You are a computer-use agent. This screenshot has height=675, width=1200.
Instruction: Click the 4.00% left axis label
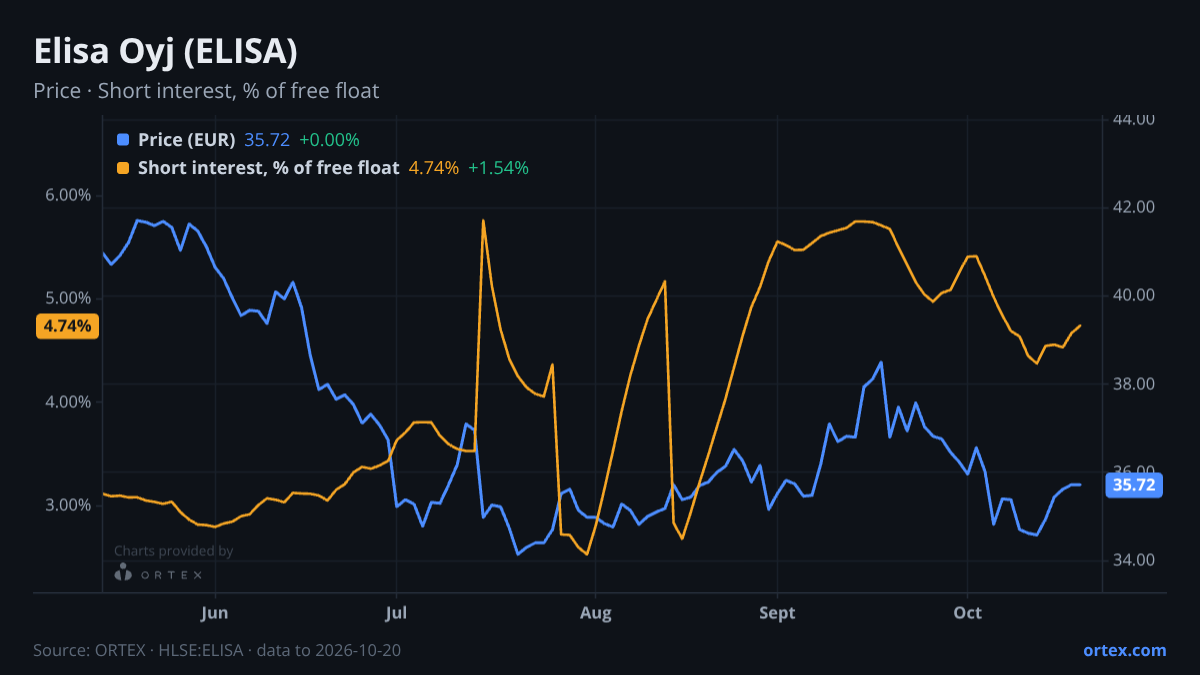(x=68, y=402)
